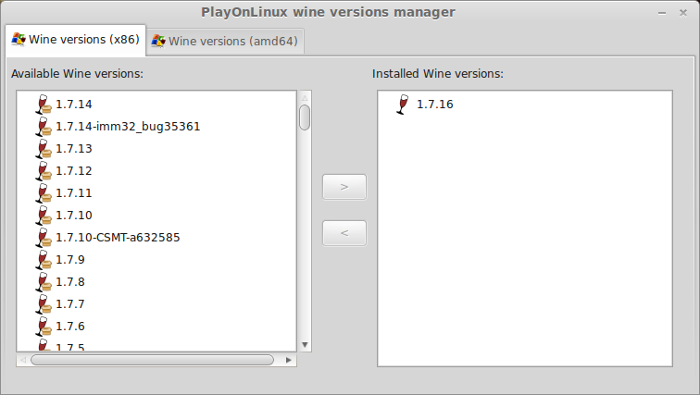Pick version 1.7.7
This screenshot has width=700, height=395.
[x=70, y=304]
